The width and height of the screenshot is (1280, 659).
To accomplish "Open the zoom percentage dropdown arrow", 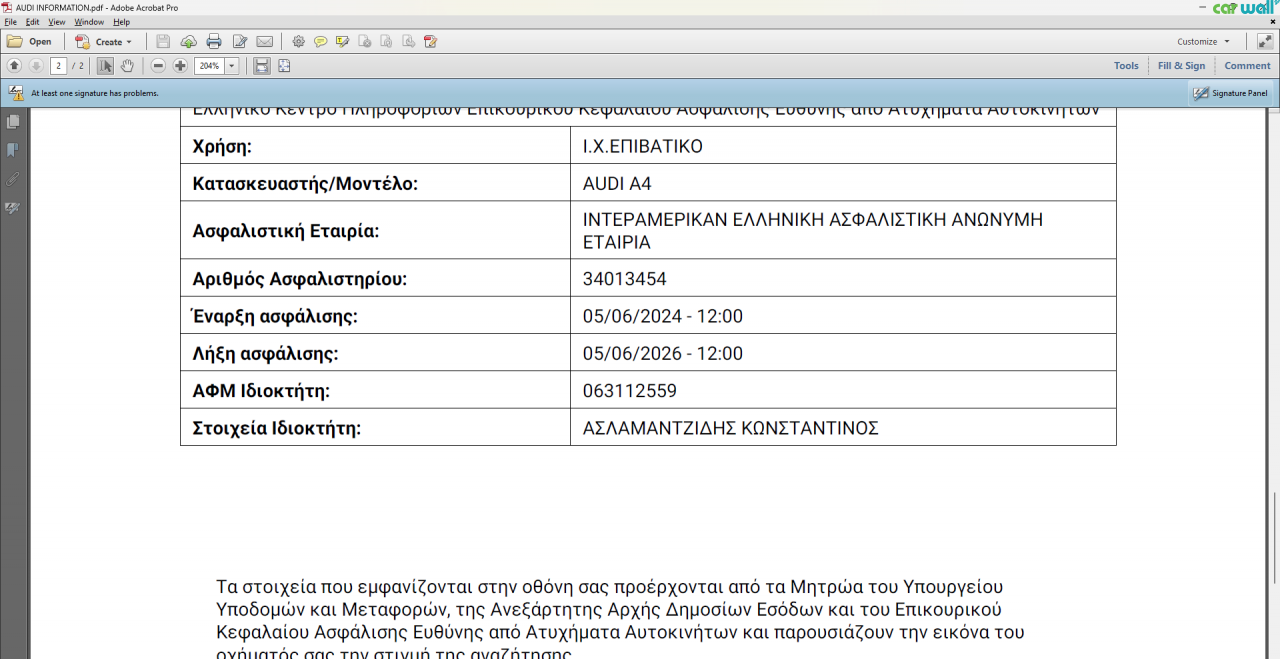I will pyautogui.click(x=232, y=66).
